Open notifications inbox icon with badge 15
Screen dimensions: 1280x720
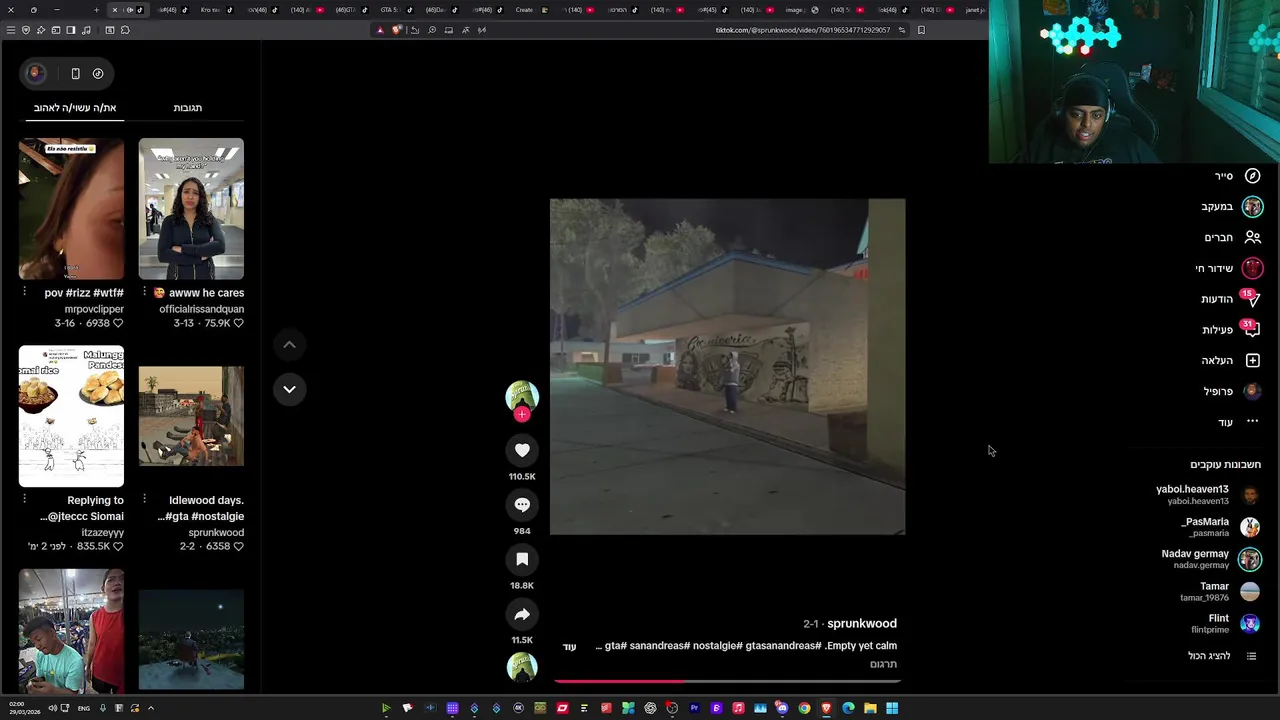[x=1252, y=298]
